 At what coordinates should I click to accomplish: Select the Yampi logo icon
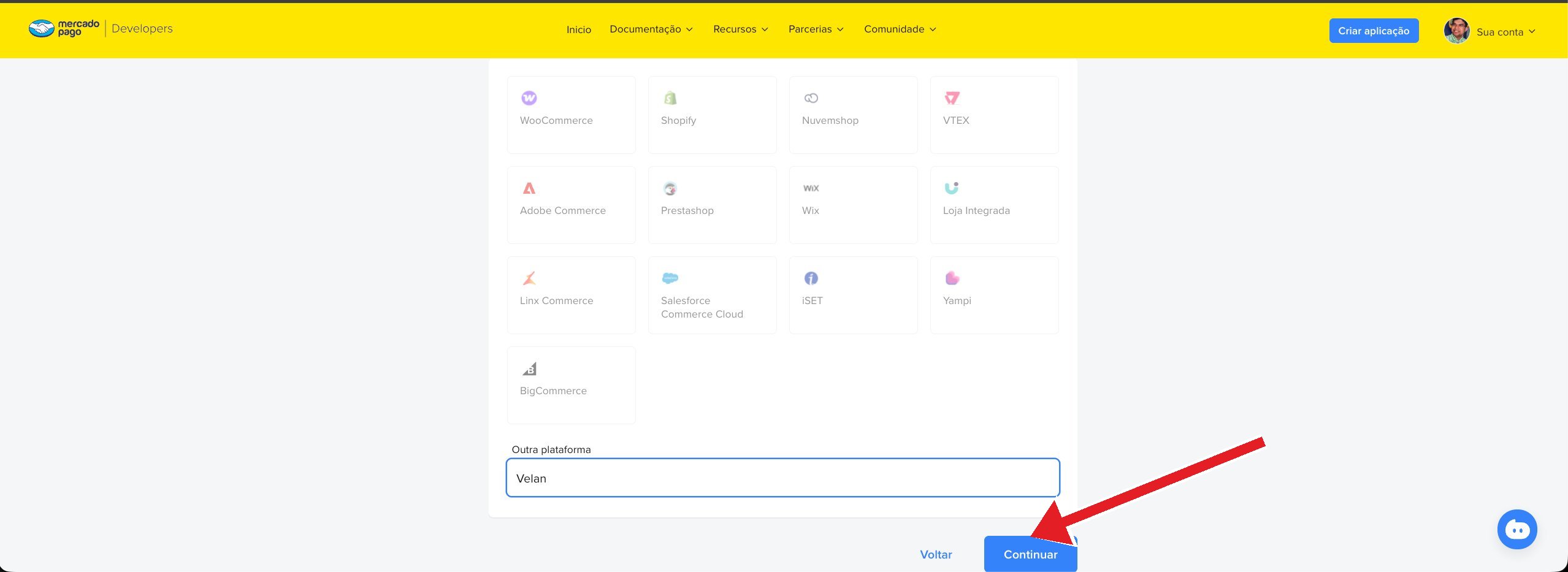coord(952,278)
